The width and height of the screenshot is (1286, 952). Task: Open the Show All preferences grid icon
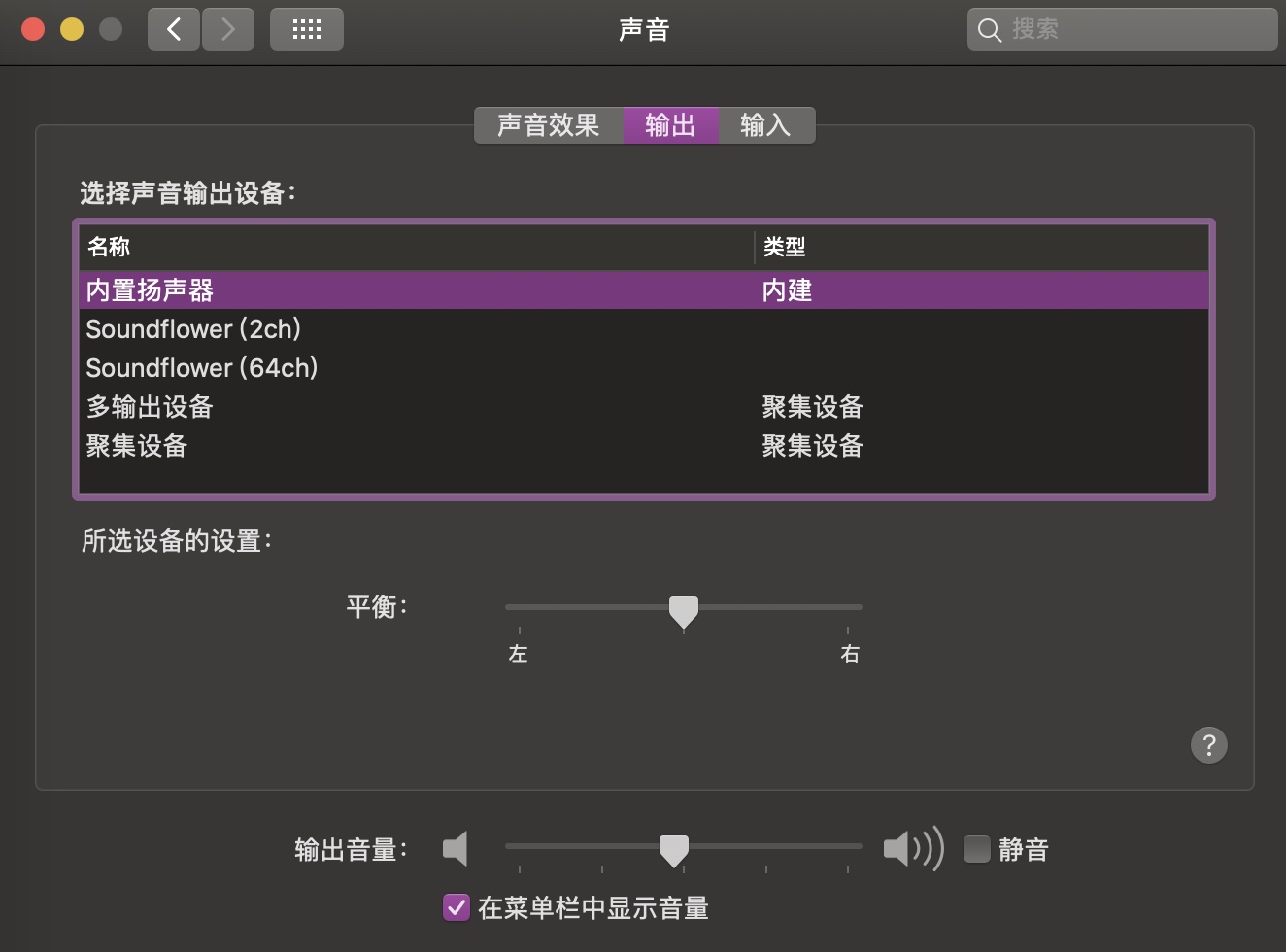point(306,29)
